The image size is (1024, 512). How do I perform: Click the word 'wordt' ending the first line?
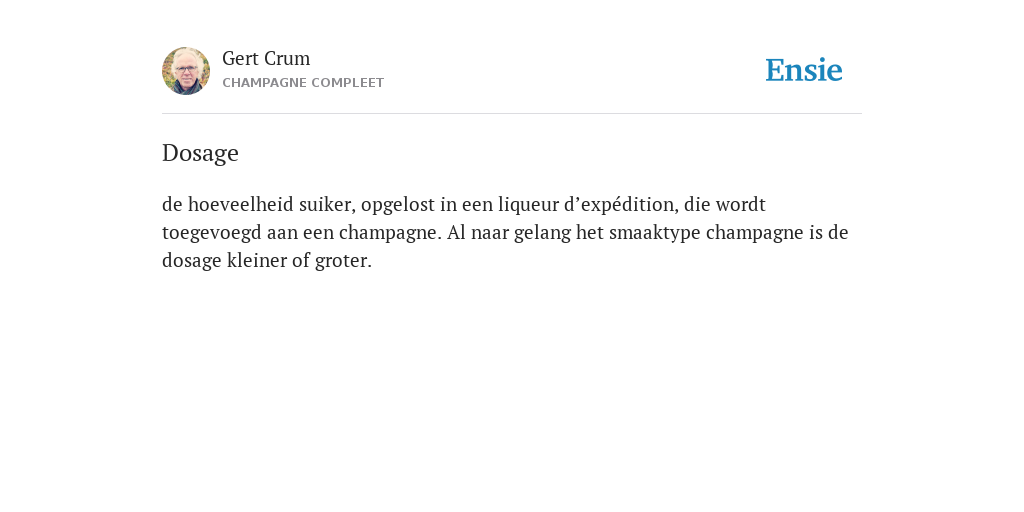(741, 205)
